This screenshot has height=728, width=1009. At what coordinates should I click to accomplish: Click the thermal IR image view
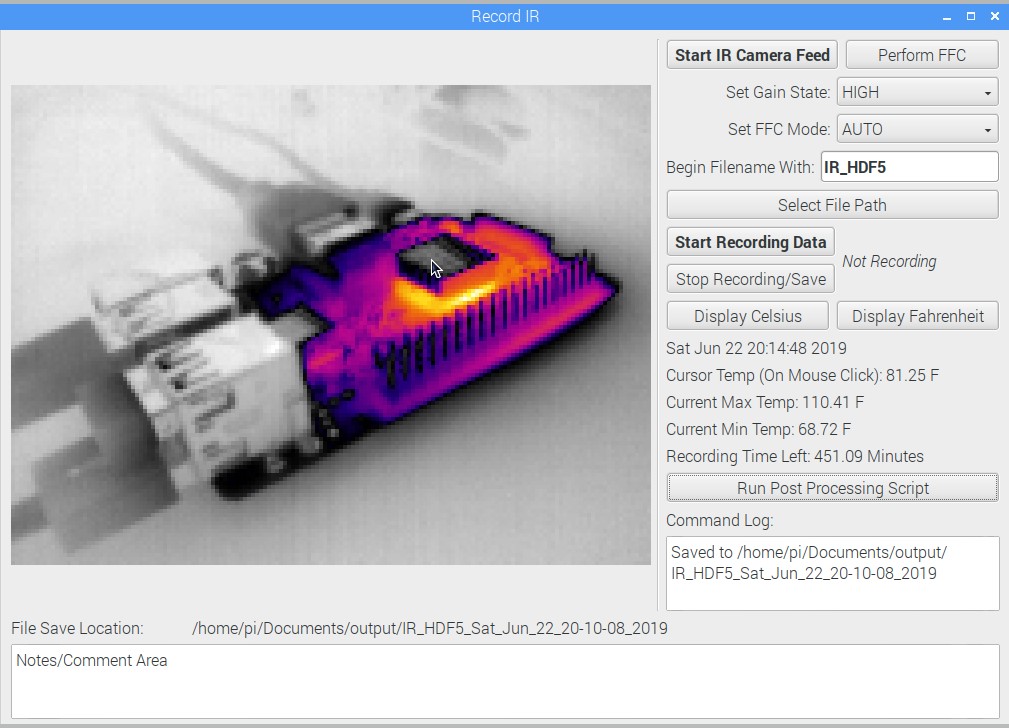(331, 325)
